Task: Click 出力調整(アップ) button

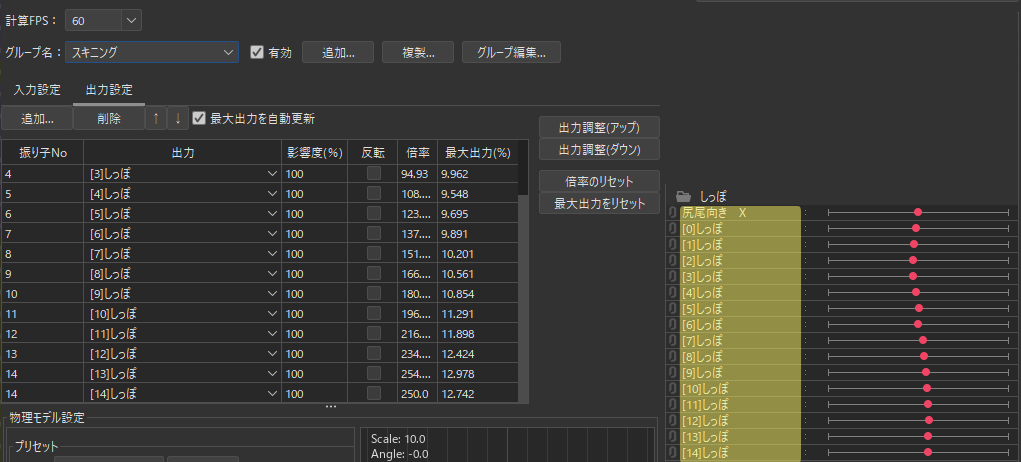Action: [600, 127]
